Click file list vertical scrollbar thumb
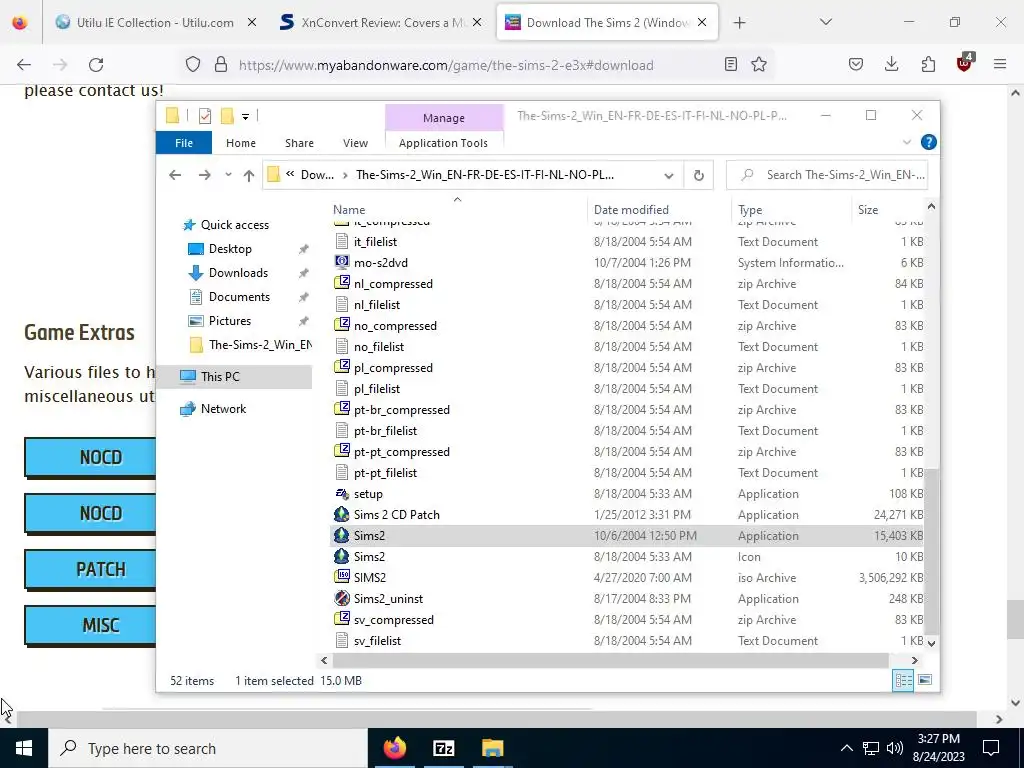1024x768 pixels. coord(931,550)
